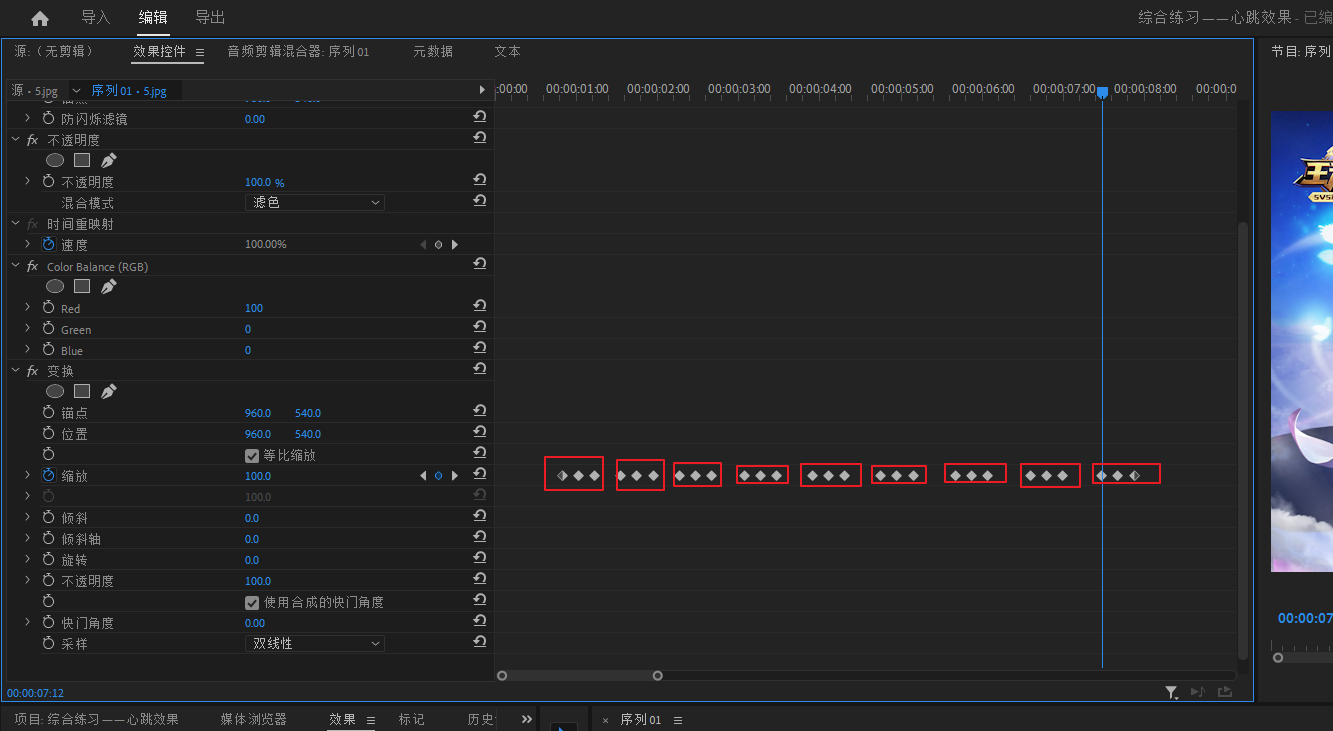
Task: Toggle the 缩放 stopwatch animation icon
Action: point(48,476)
